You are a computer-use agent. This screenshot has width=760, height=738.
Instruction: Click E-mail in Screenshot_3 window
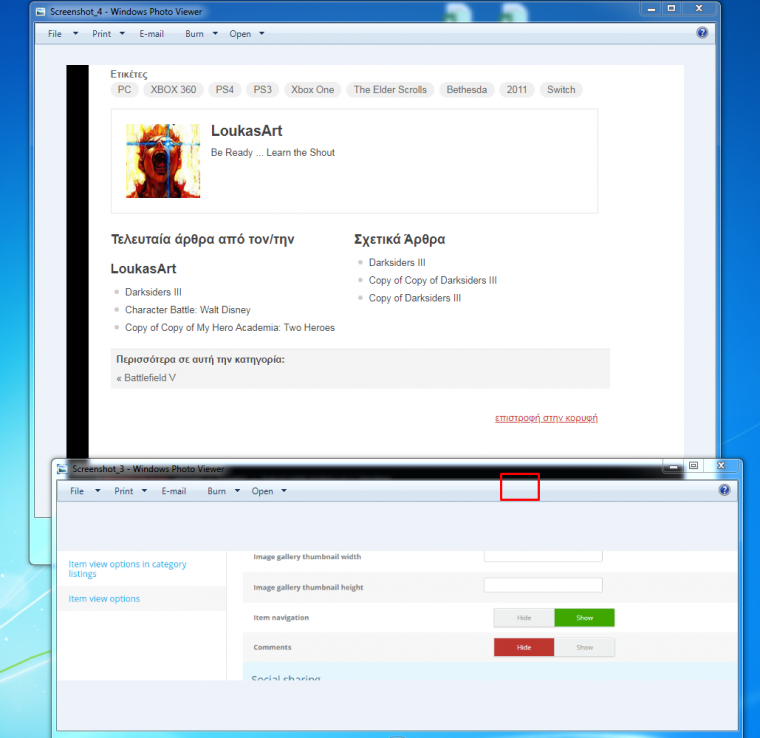pos(174,491)
